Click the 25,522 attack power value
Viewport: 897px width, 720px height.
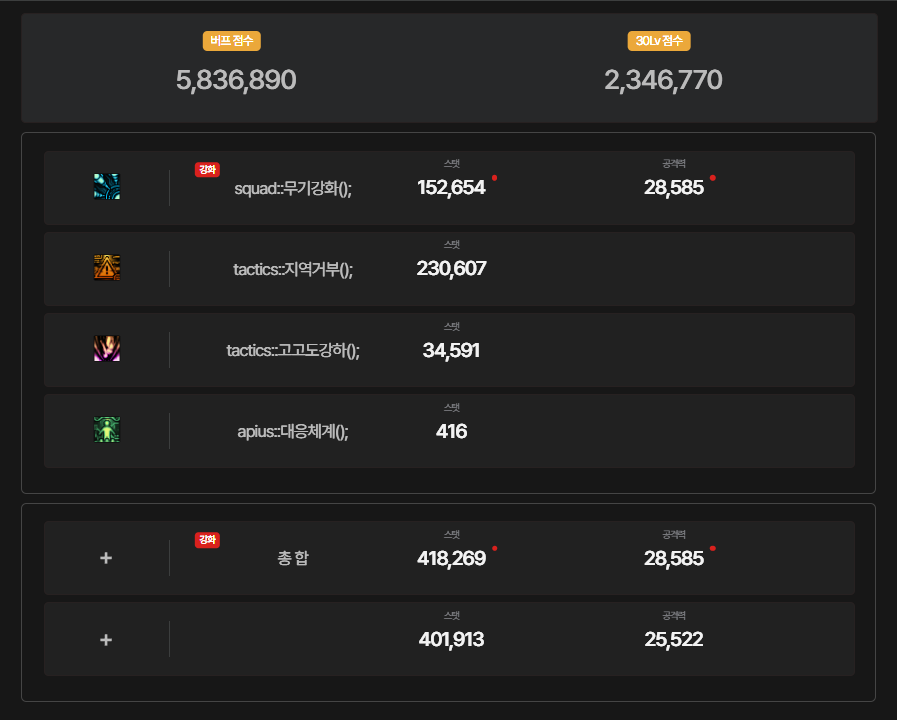(674, 640)
